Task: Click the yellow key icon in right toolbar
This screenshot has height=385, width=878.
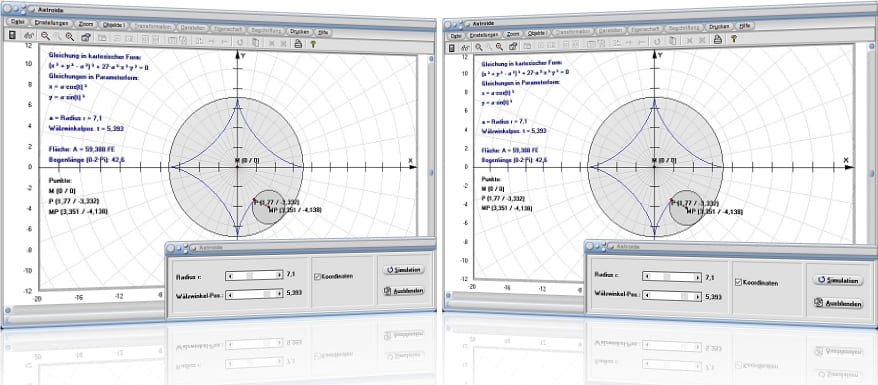Action: [734, 39]
